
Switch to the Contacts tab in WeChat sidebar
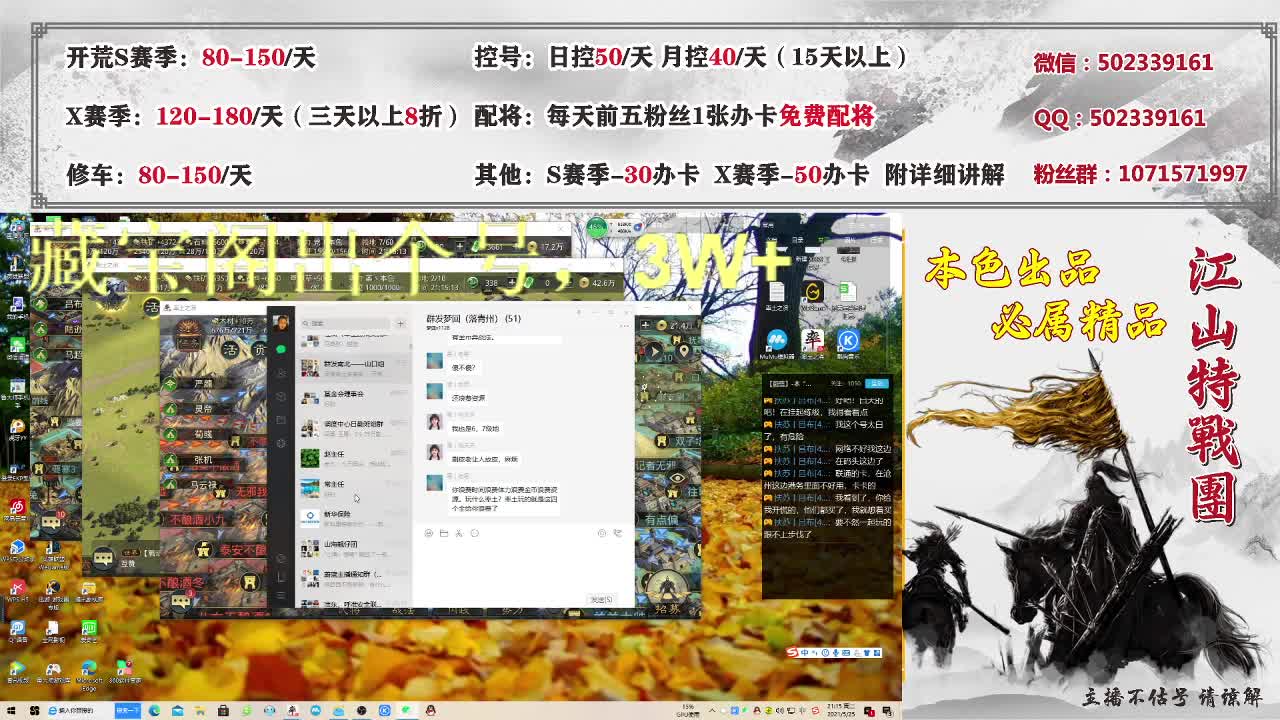click(281, 375)
